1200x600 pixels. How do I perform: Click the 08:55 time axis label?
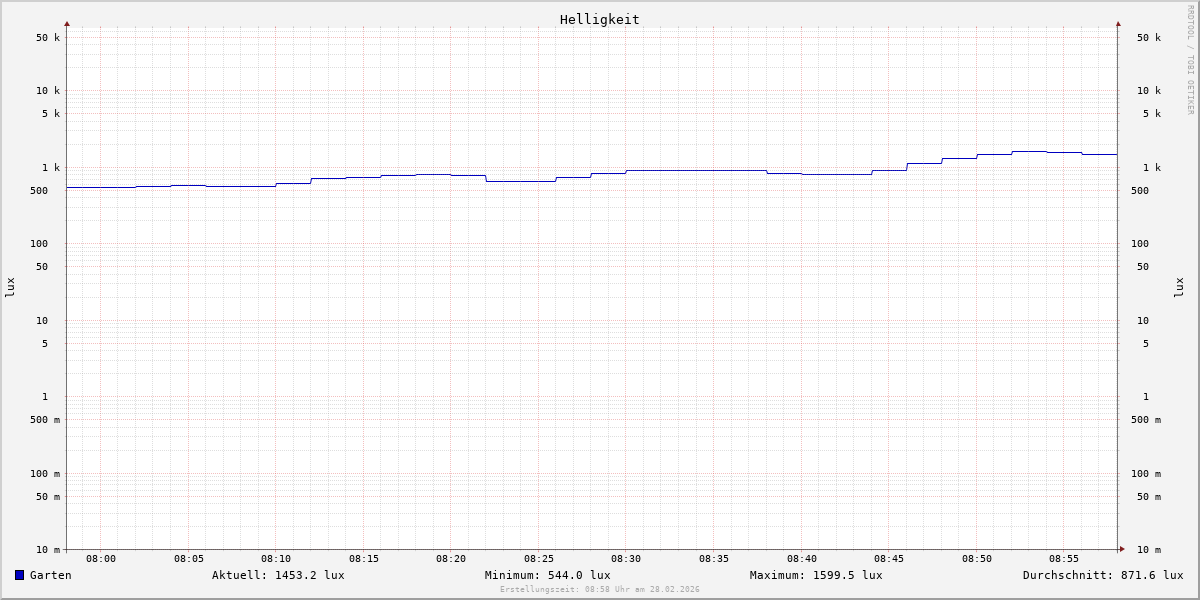pyautogui.click(x=1064, y=559)
